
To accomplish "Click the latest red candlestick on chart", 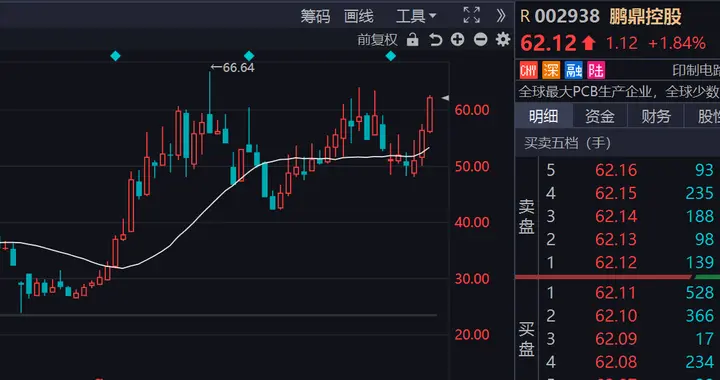I will 430,114.
